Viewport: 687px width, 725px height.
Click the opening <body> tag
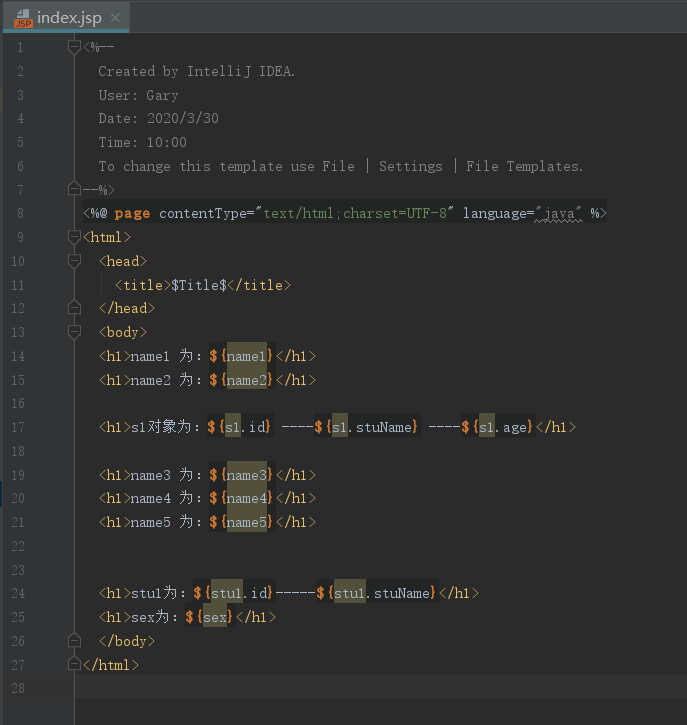pos(123,332)
